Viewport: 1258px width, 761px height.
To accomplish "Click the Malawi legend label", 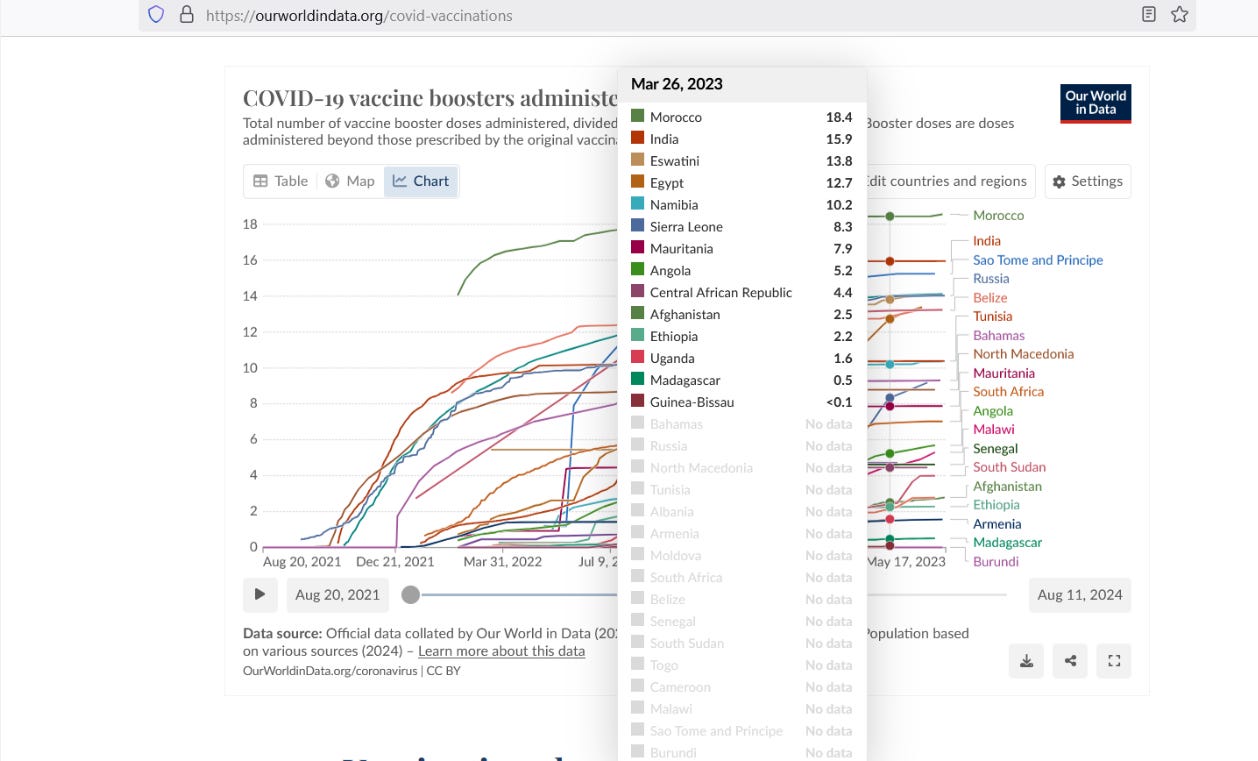I will (994, 430).
